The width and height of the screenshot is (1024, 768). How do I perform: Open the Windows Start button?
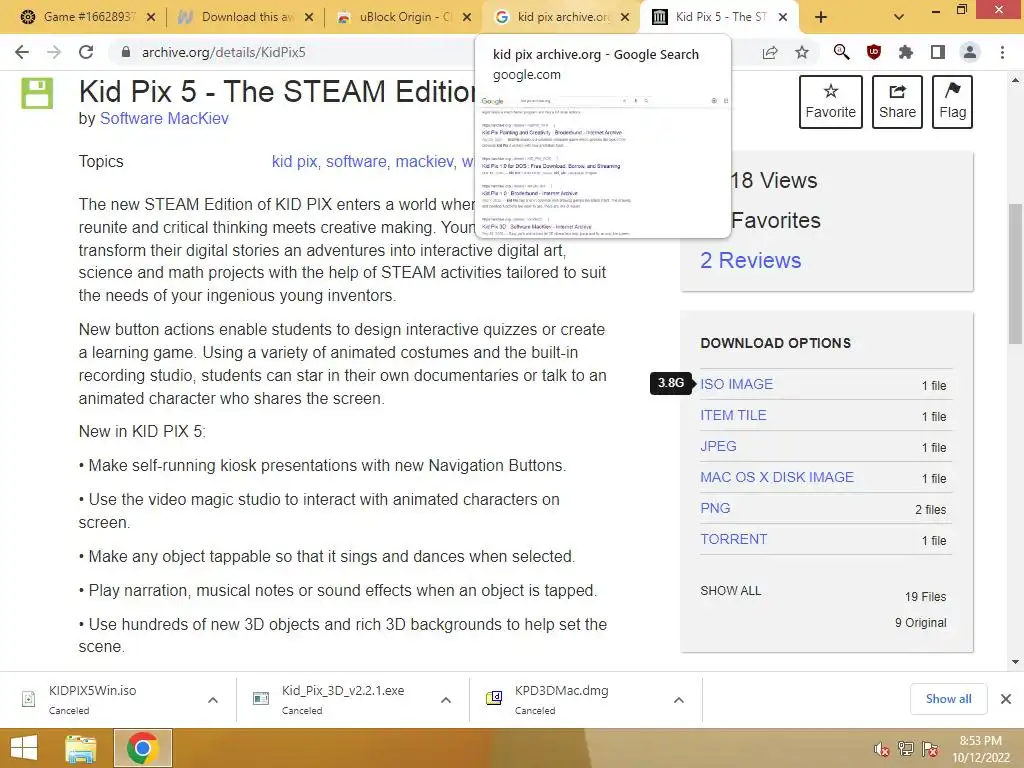[24, 748]
